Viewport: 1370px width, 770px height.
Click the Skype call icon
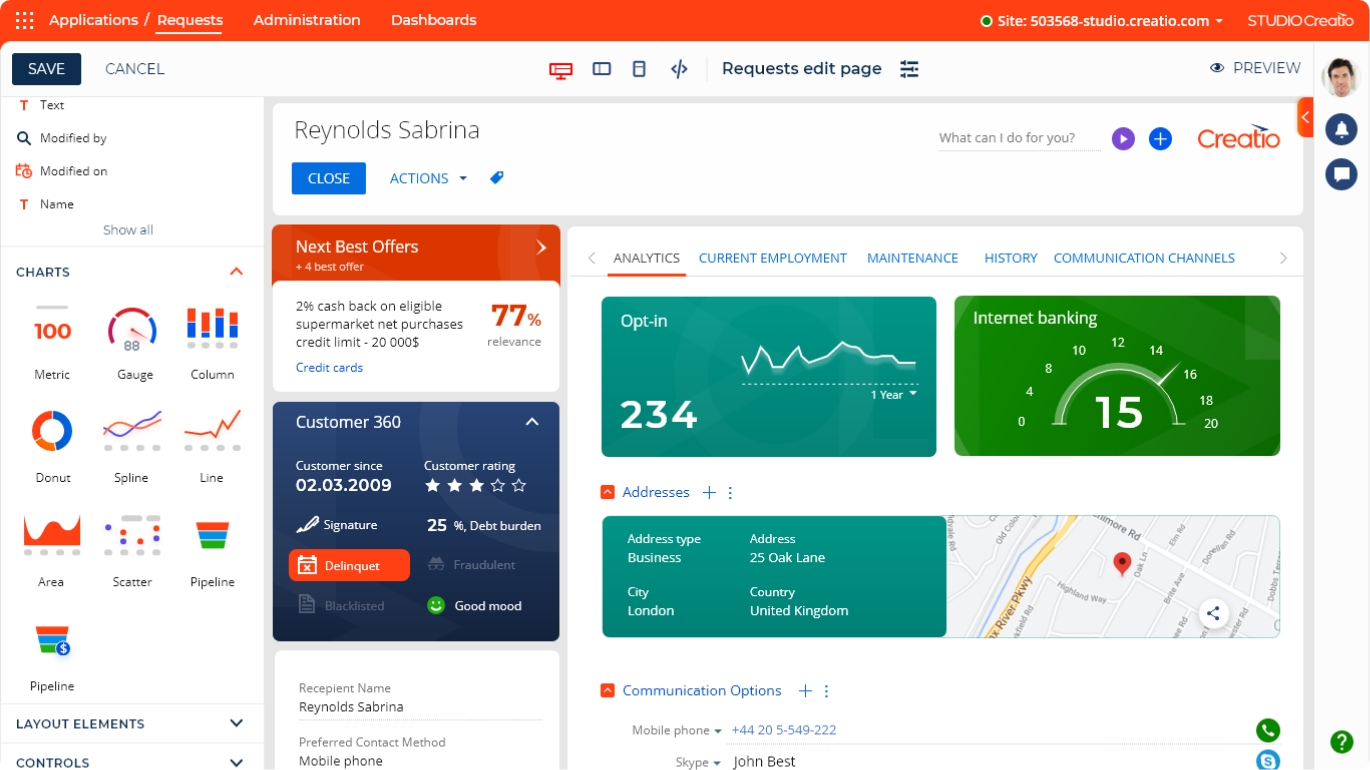1268,761
